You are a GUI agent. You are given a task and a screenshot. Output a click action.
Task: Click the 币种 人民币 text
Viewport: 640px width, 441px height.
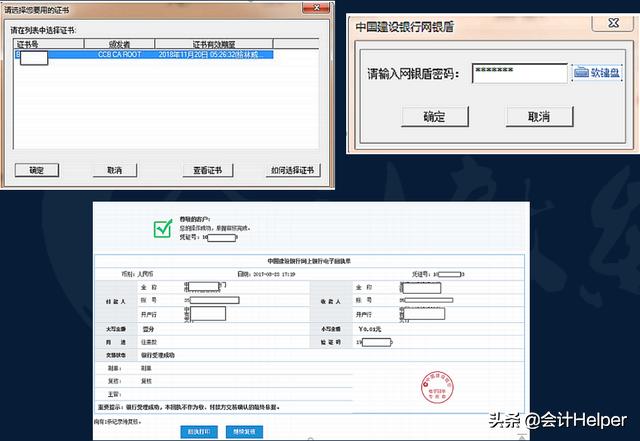pyautogui.click(x=137, y=274)
